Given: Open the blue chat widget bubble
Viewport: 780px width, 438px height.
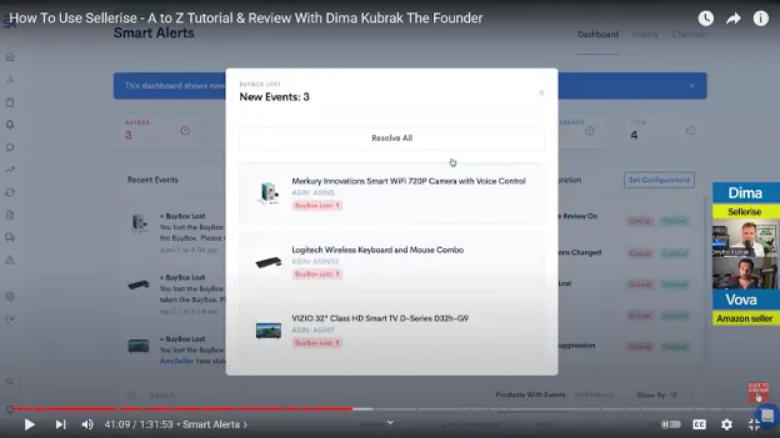Looking at the screenshot, I should (x=768, y=415).
